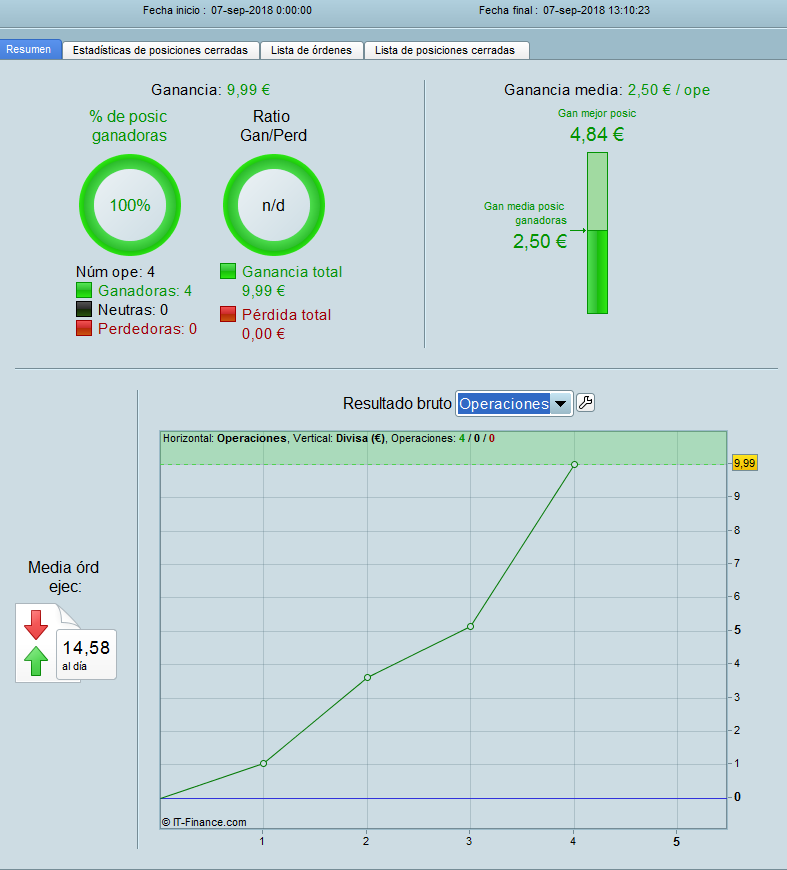The width and height of the screenshot is (787, 870).
Task: Open the Lista de órdenes tab
Action: (311, 50)
